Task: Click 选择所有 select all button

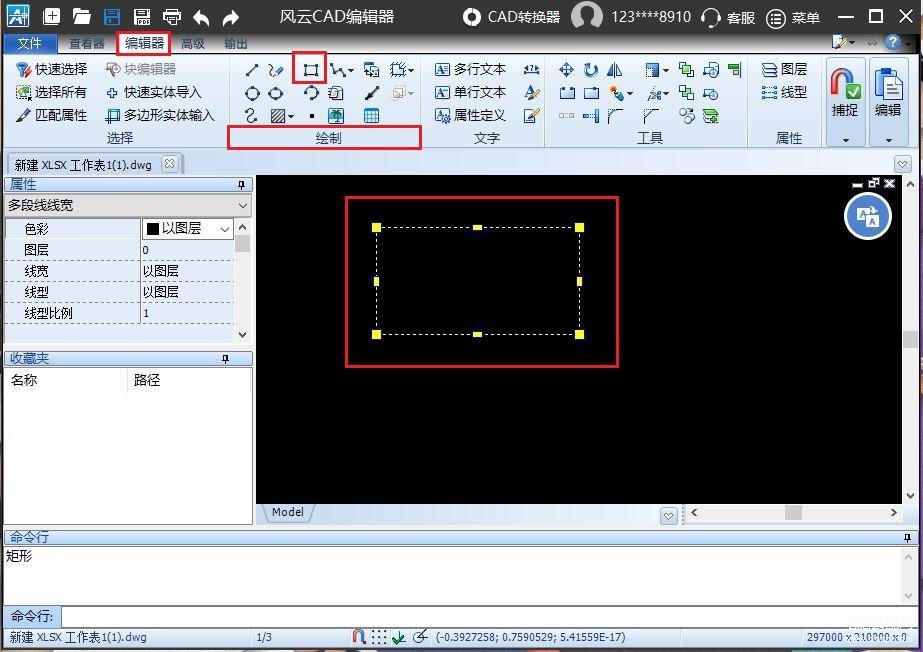Action: tap(51, 92)
